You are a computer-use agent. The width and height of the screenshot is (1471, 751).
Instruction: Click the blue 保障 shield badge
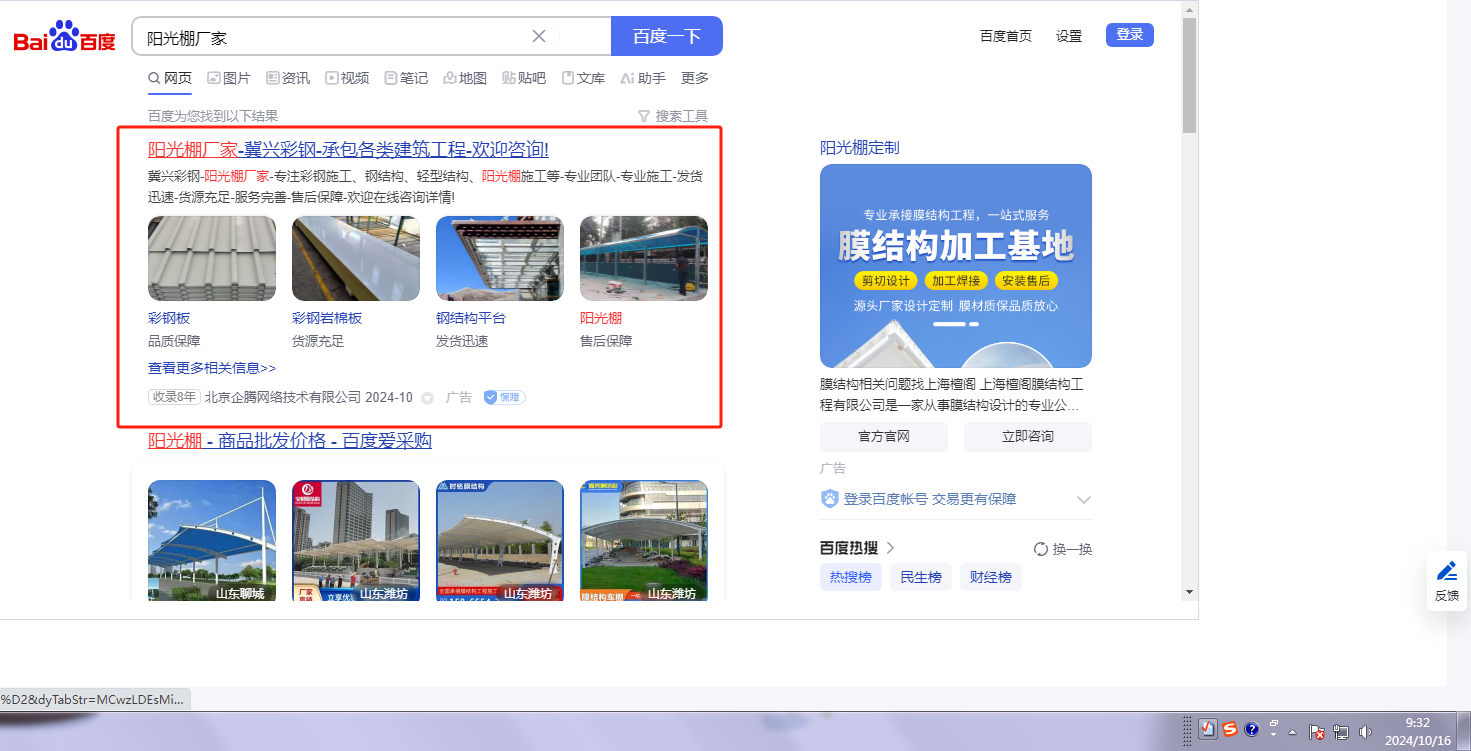pos(505,397)
